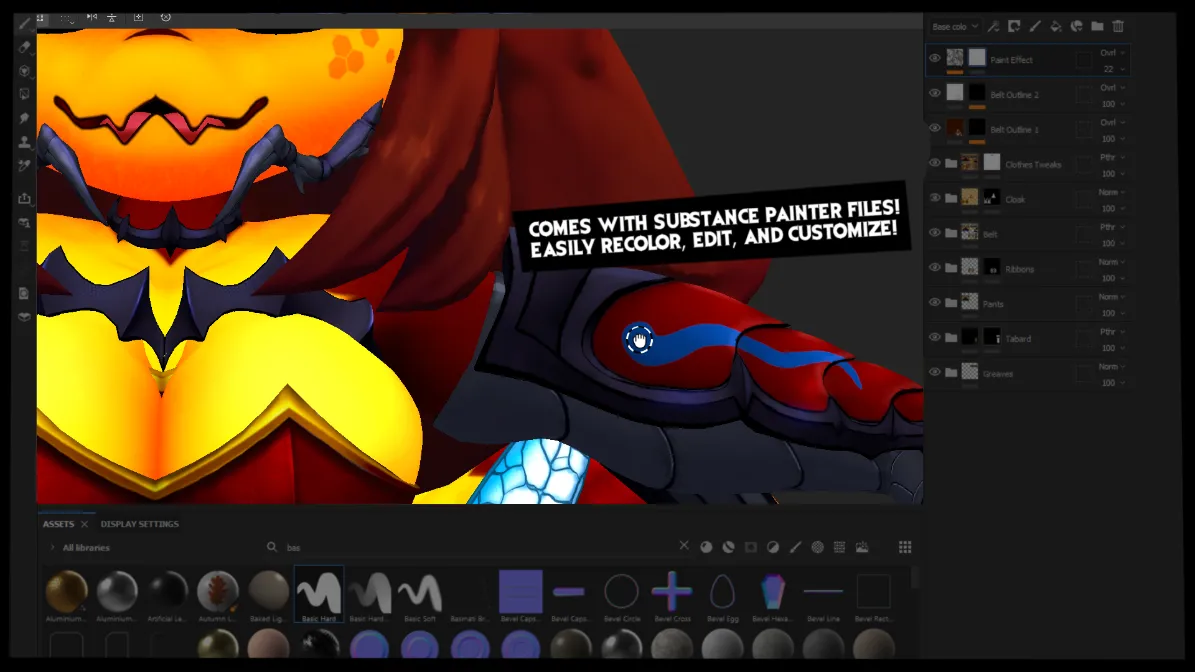This screenshot has width=1195, height=672.
Task: Select the Paint brush tool
Action: (24, 22)
